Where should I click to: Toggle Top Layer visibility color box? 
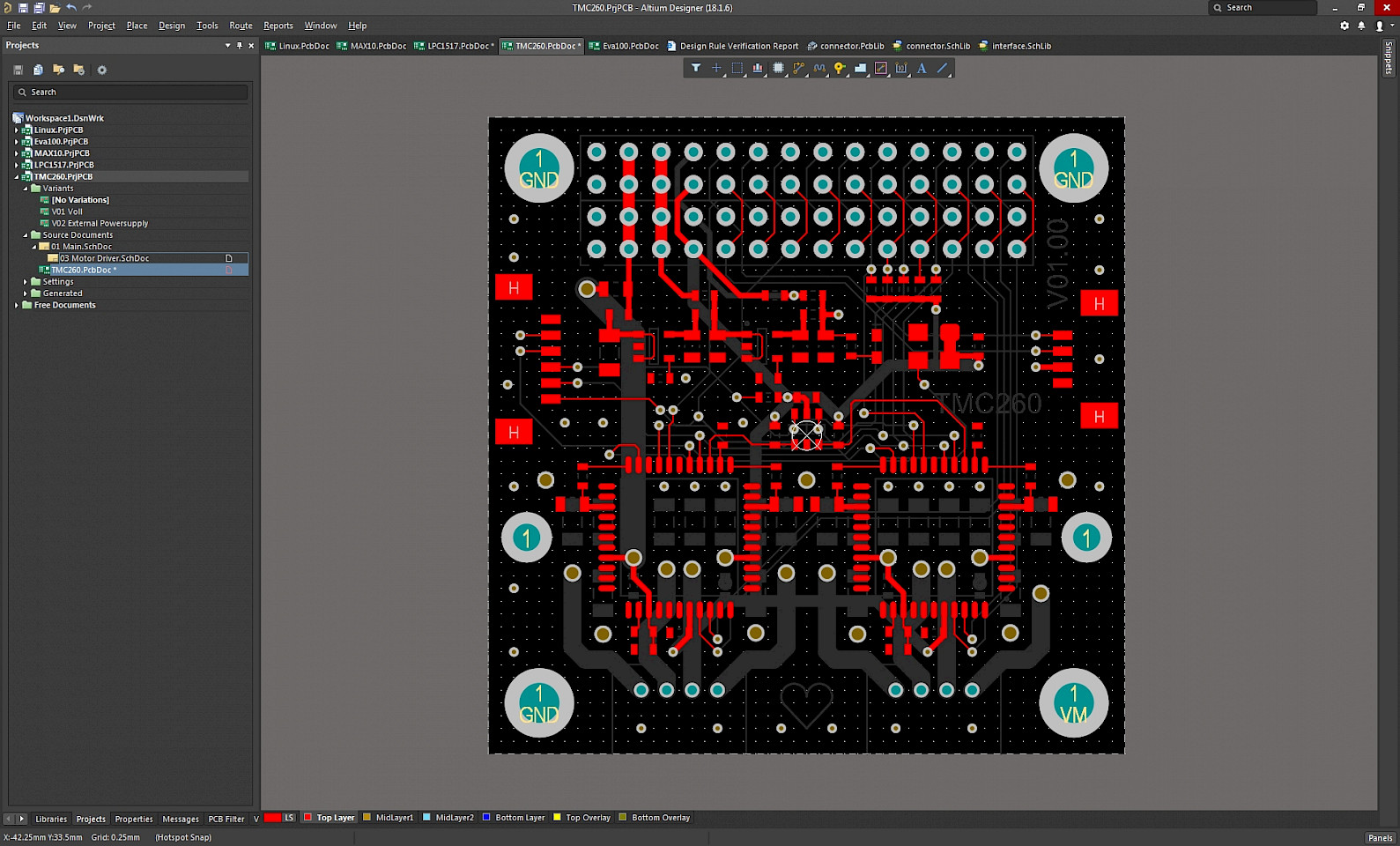click(x=308, y=818)
